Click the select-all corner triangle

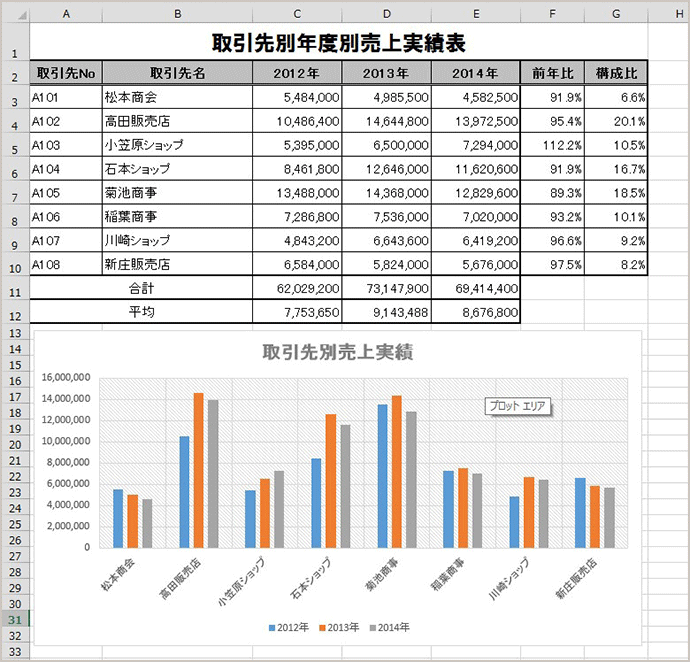click(22, 15)
